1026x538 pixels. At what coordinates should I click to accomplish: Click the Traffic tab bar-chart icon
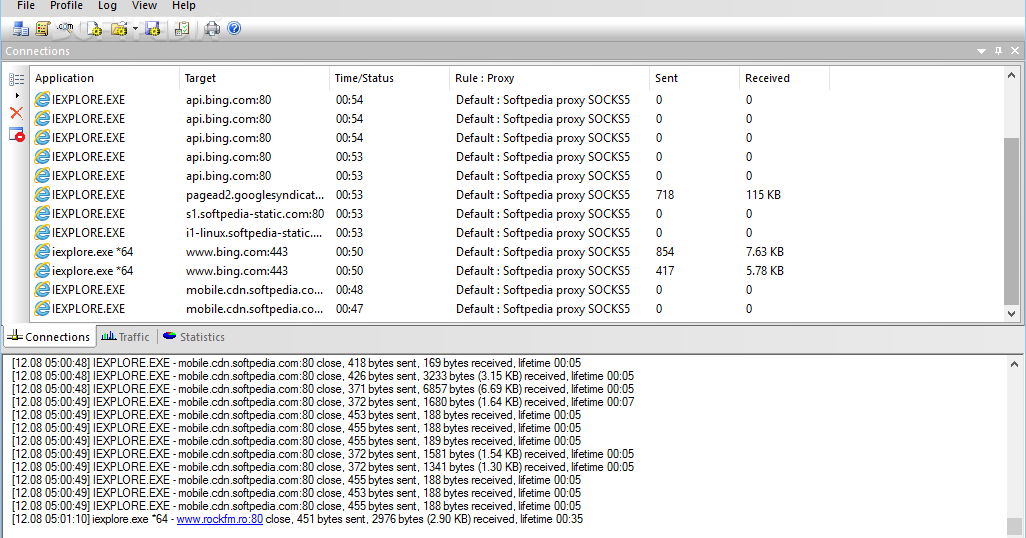click(x=109, y=336)
